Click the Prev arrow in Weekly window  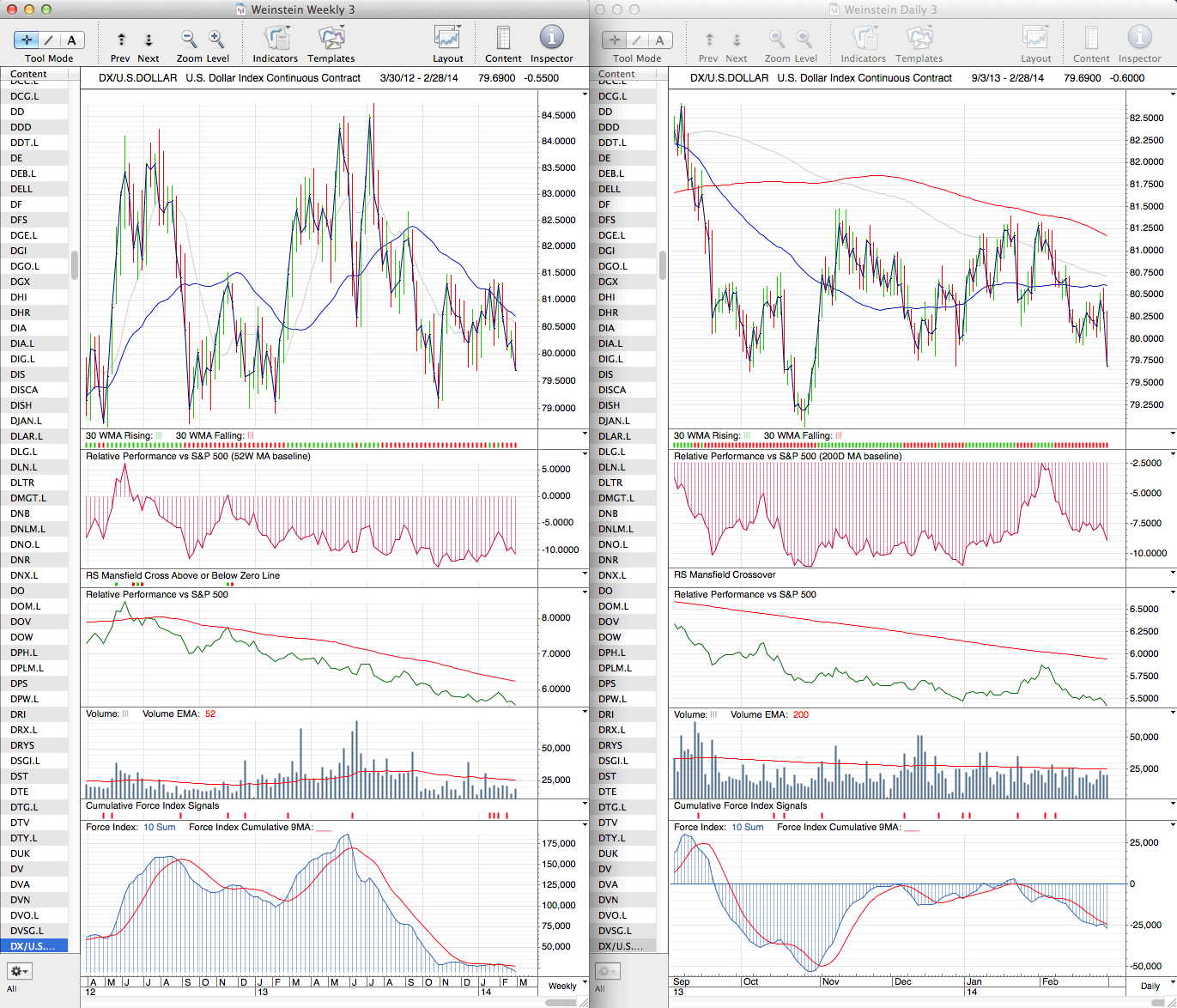(x=121, y=39)
